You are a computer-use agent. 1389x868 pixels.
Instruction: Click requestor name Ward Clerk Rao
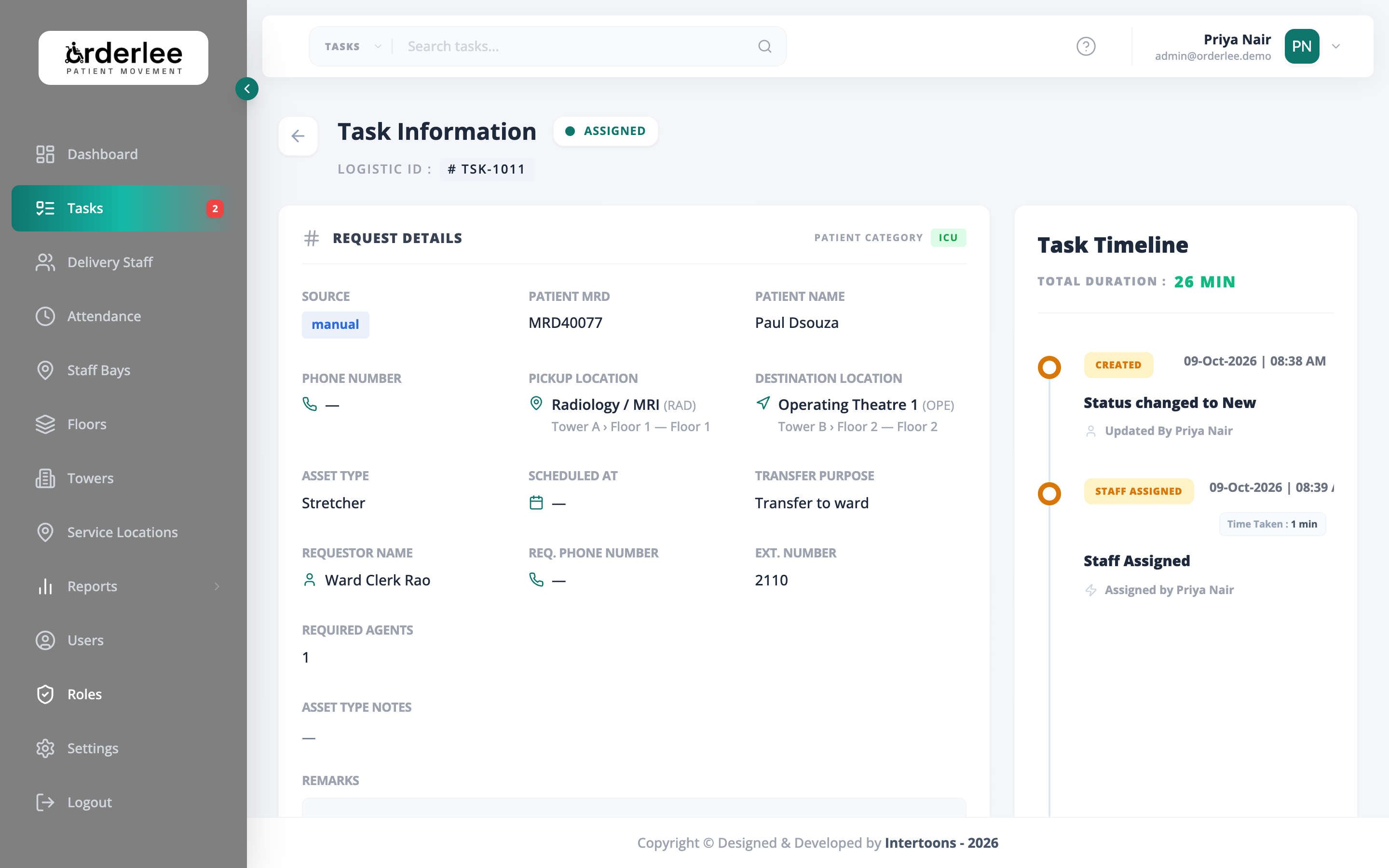(377, 580)
